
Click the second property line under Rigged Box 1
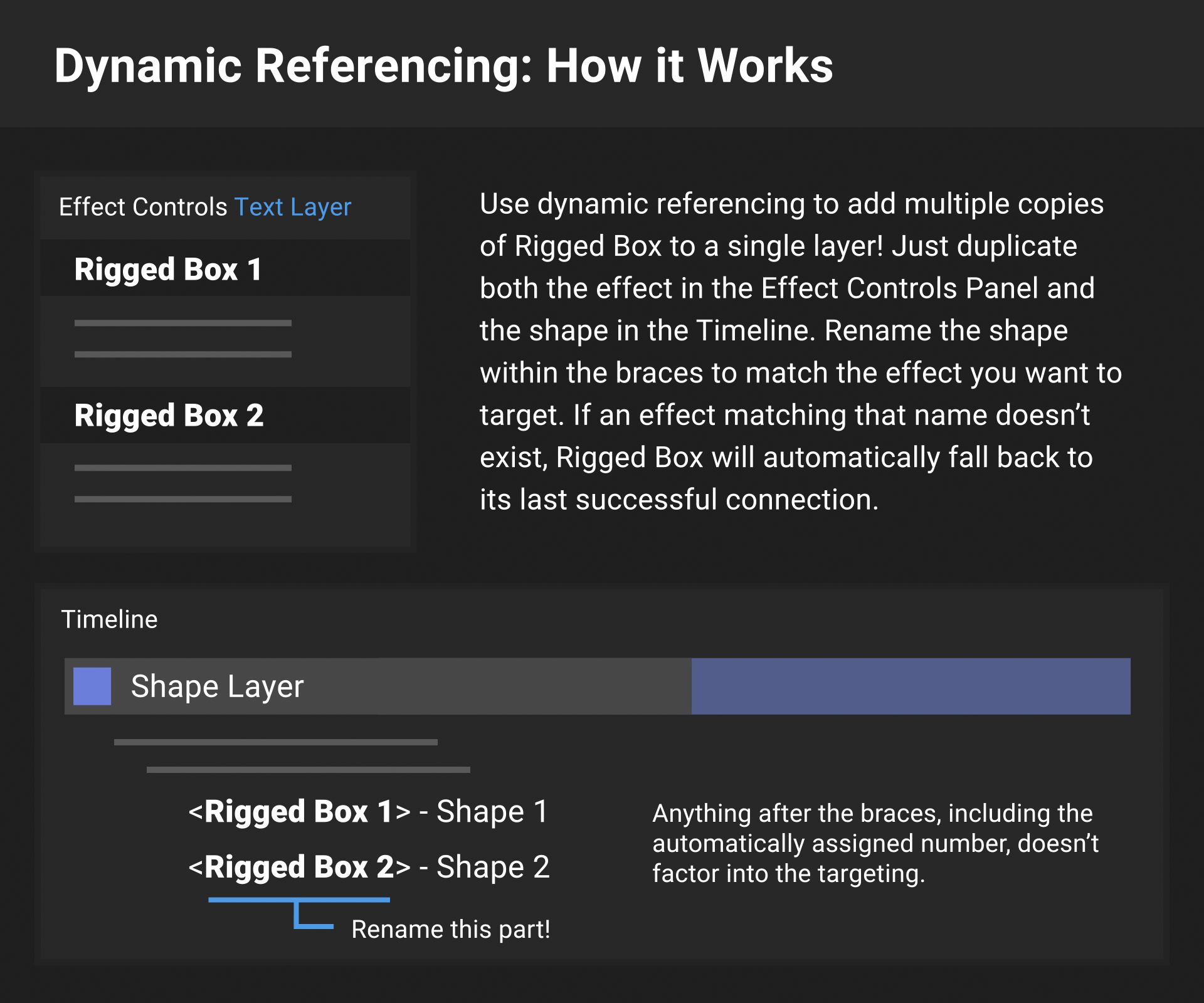coord(182,354)
